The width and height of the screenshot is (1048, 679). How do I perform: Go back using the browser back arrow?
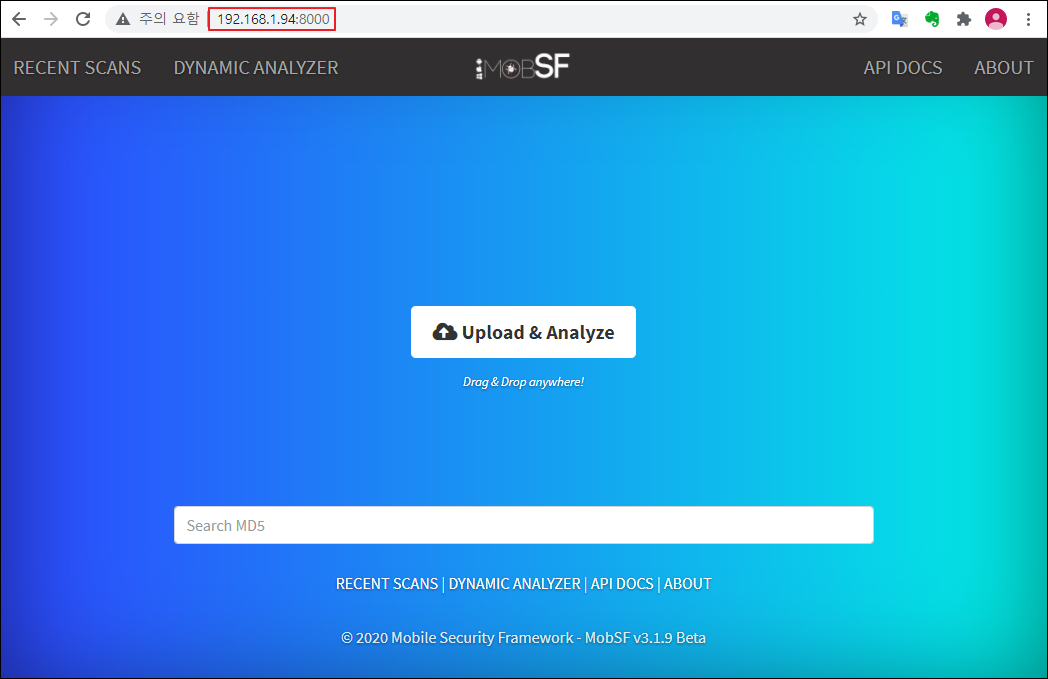19,19
